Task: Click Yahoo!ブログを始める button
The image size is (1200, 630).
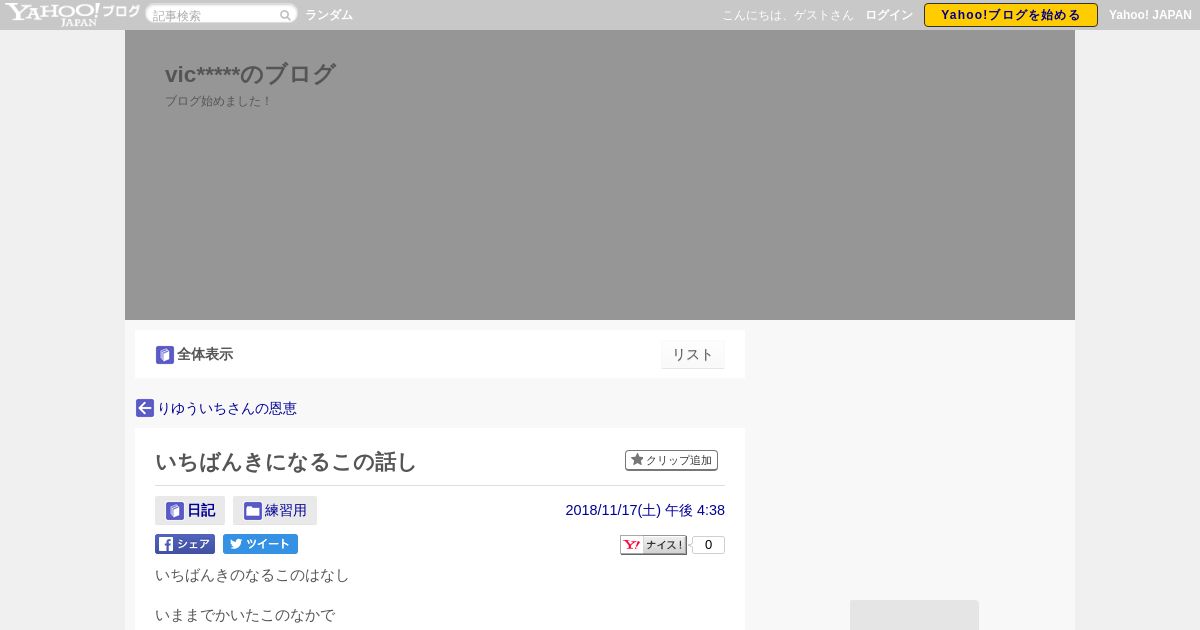Action: 1011,15
